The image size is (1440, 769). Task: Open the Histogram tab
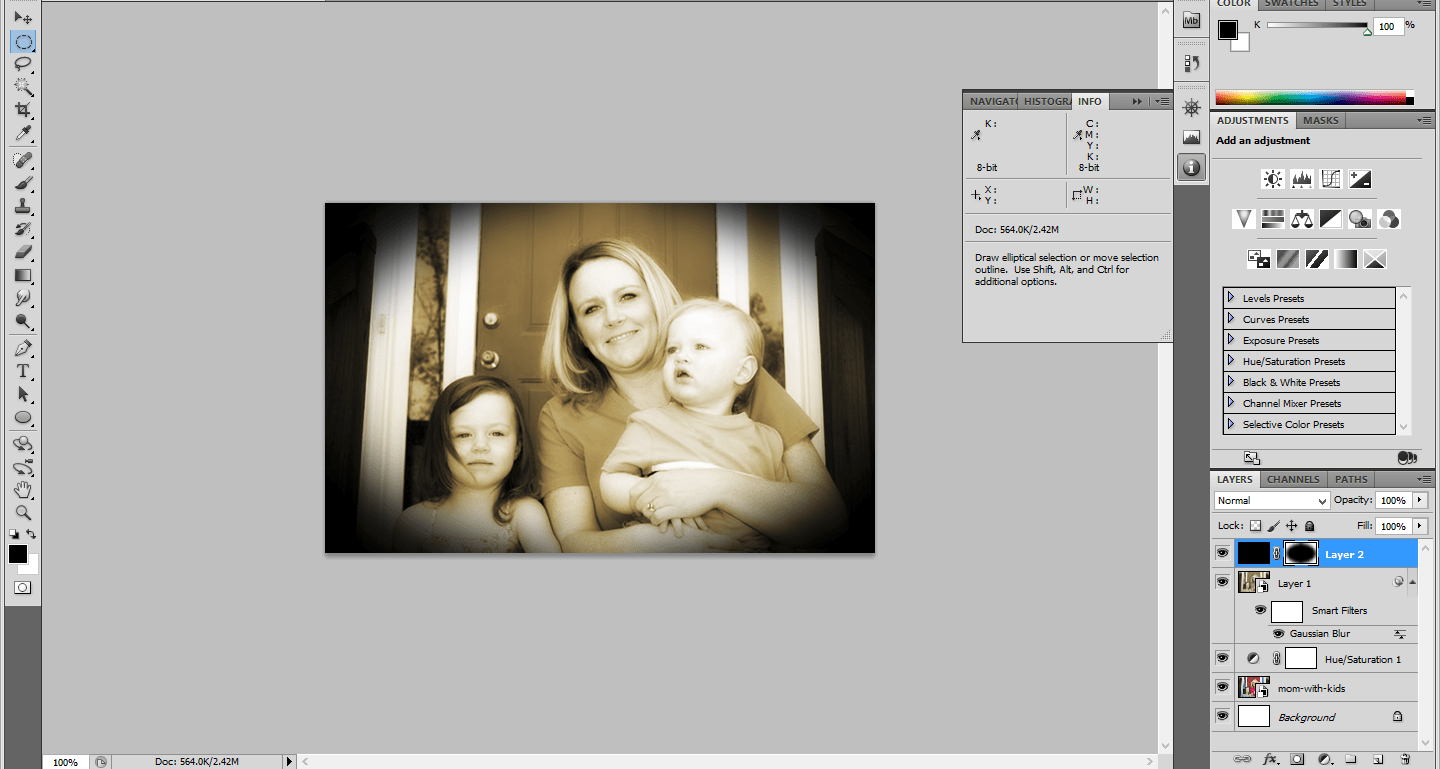pyautogui.click(x=1047, y=101)
